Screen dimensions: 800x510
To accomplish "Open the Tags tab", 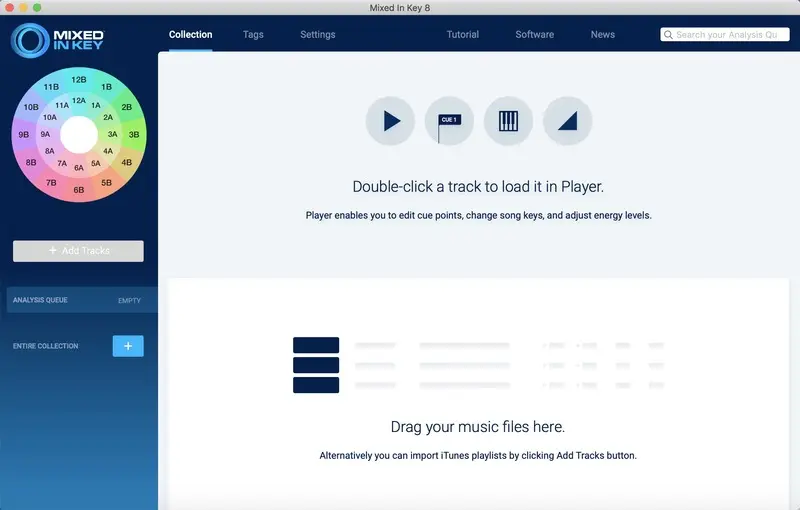I will click(253, 35).
